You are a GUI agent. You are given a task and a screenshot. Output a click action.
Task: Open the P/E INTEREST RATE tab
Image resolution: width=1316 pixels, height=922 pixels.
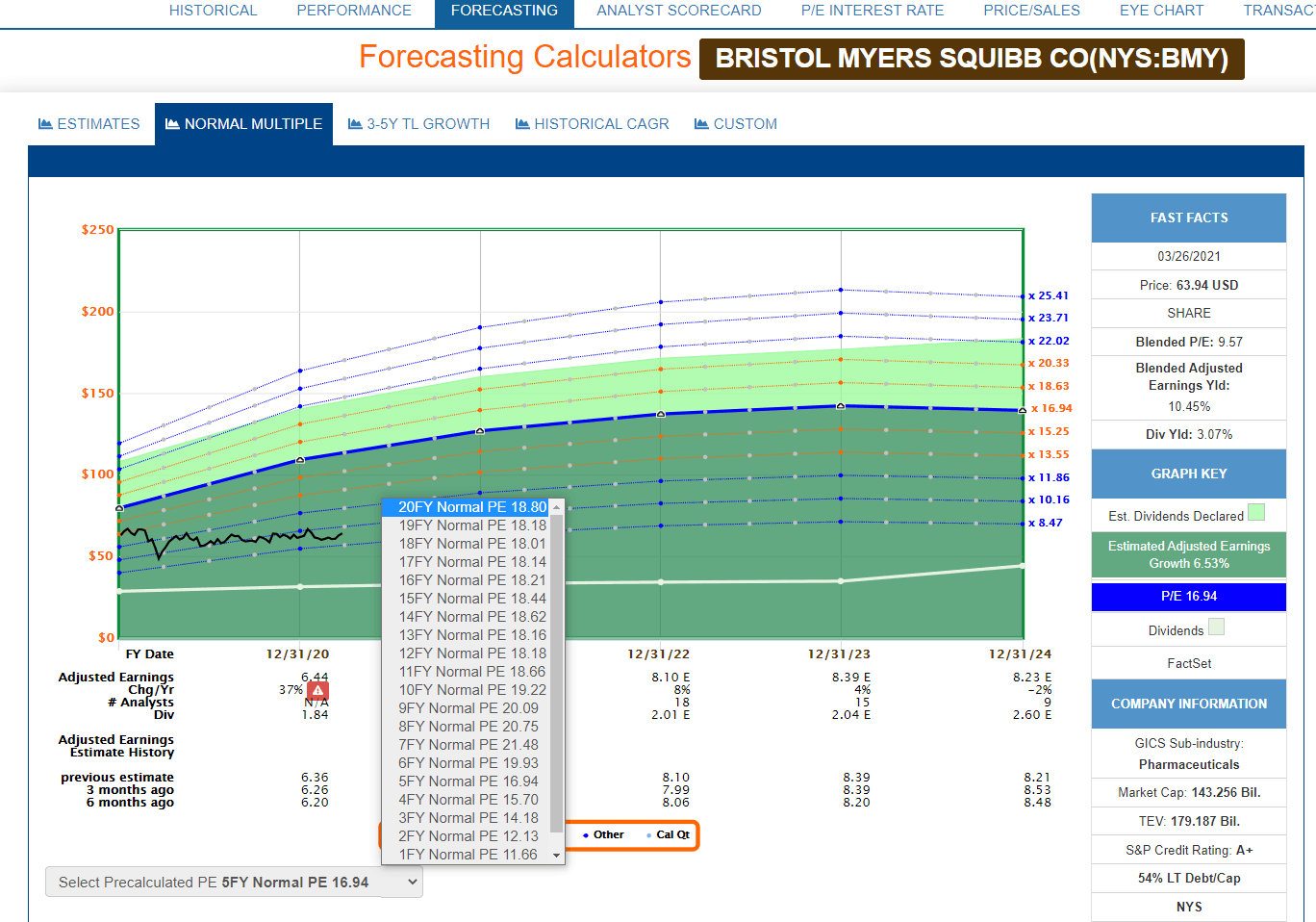tap(873, 11)
